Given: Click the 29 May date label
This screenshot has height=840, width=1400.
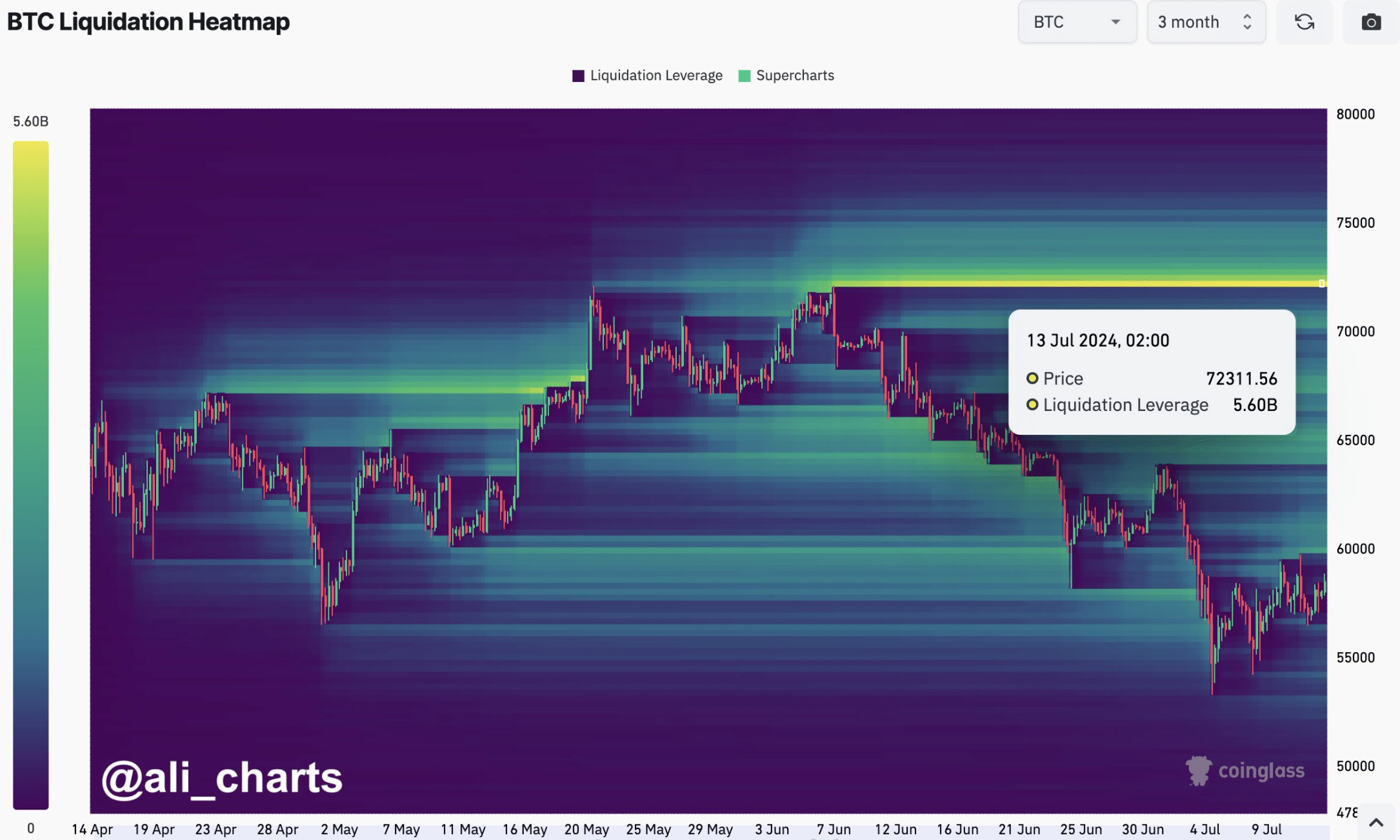Looking at the screenshot, I should click(710, 830).
